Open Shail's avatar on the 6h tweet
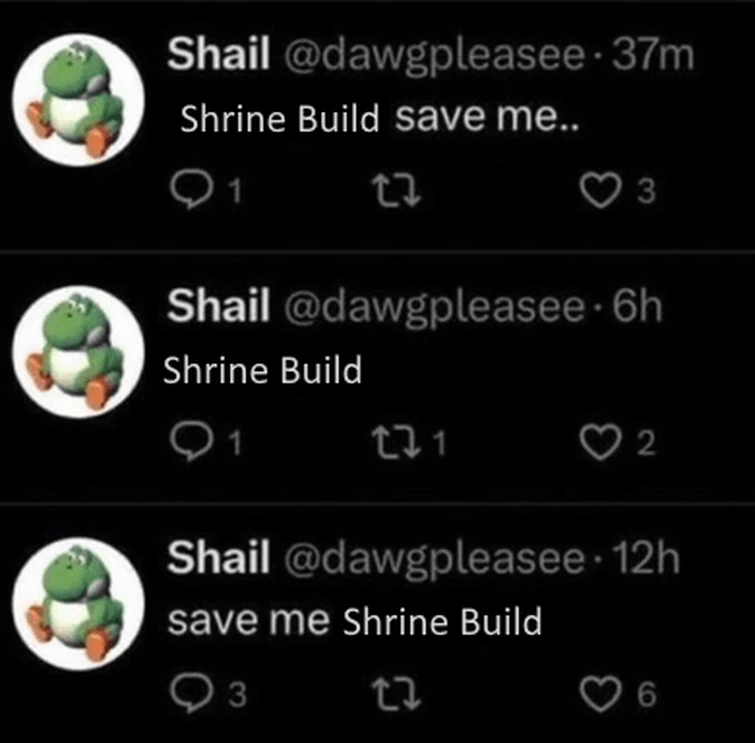Screen dimensions: 755x743 78,352
